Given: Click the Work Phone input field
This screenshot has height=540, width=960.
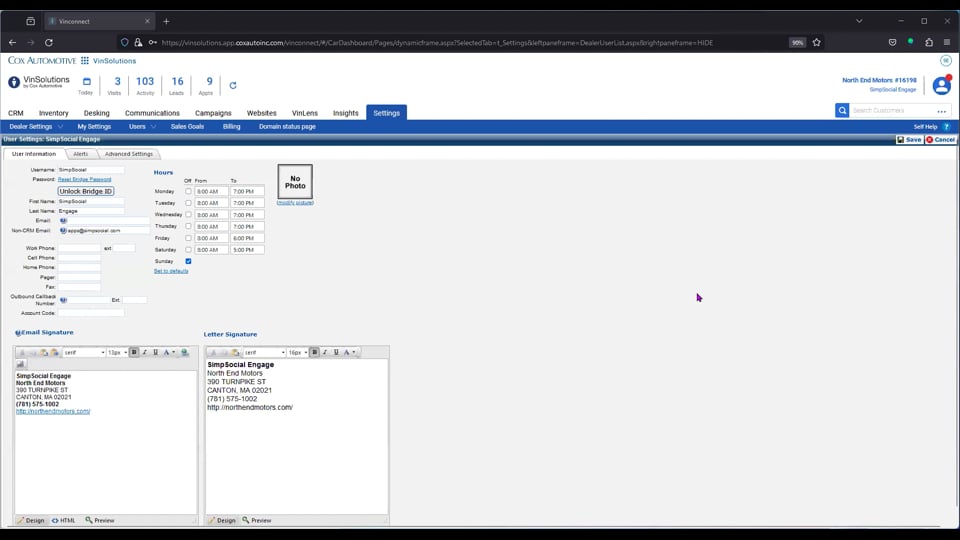Looking at the screenshot, I should tap(80, 248).
